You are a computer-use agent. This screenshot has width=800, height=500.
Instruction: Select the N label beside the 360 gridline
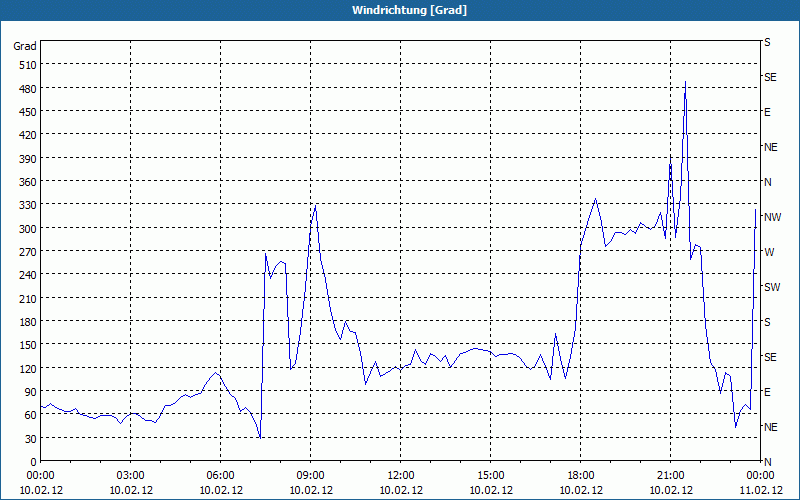click(x=768, y=182)
